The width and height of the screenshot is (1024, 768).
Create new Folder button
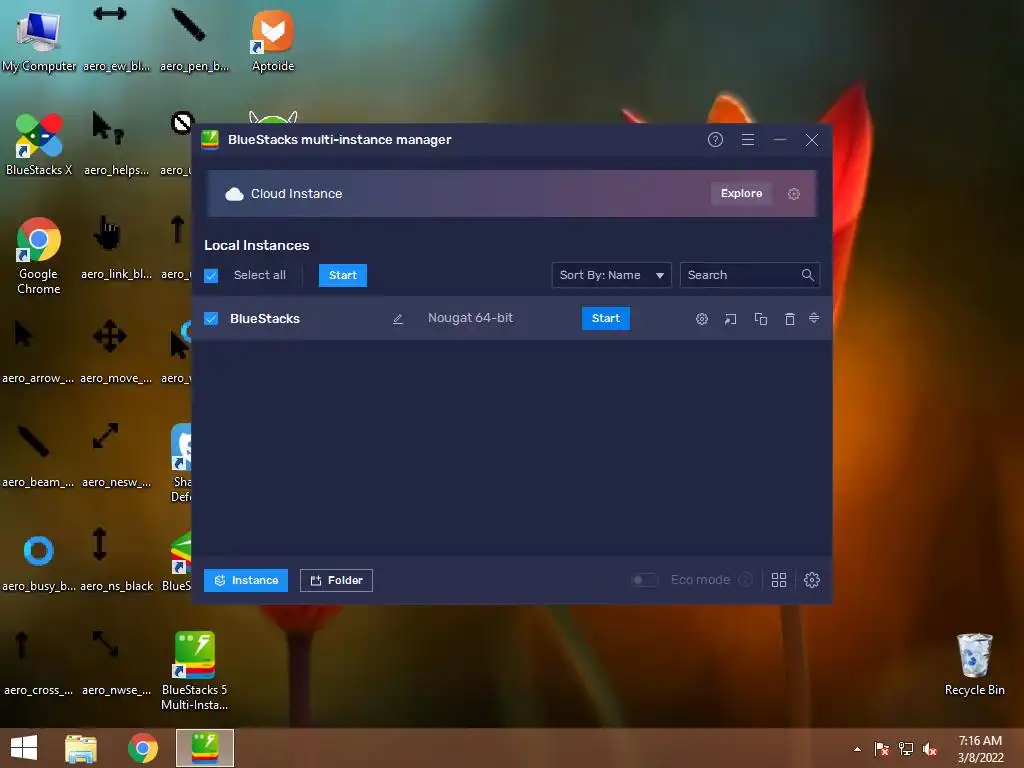pyautogui.click(x=336, y=581)
